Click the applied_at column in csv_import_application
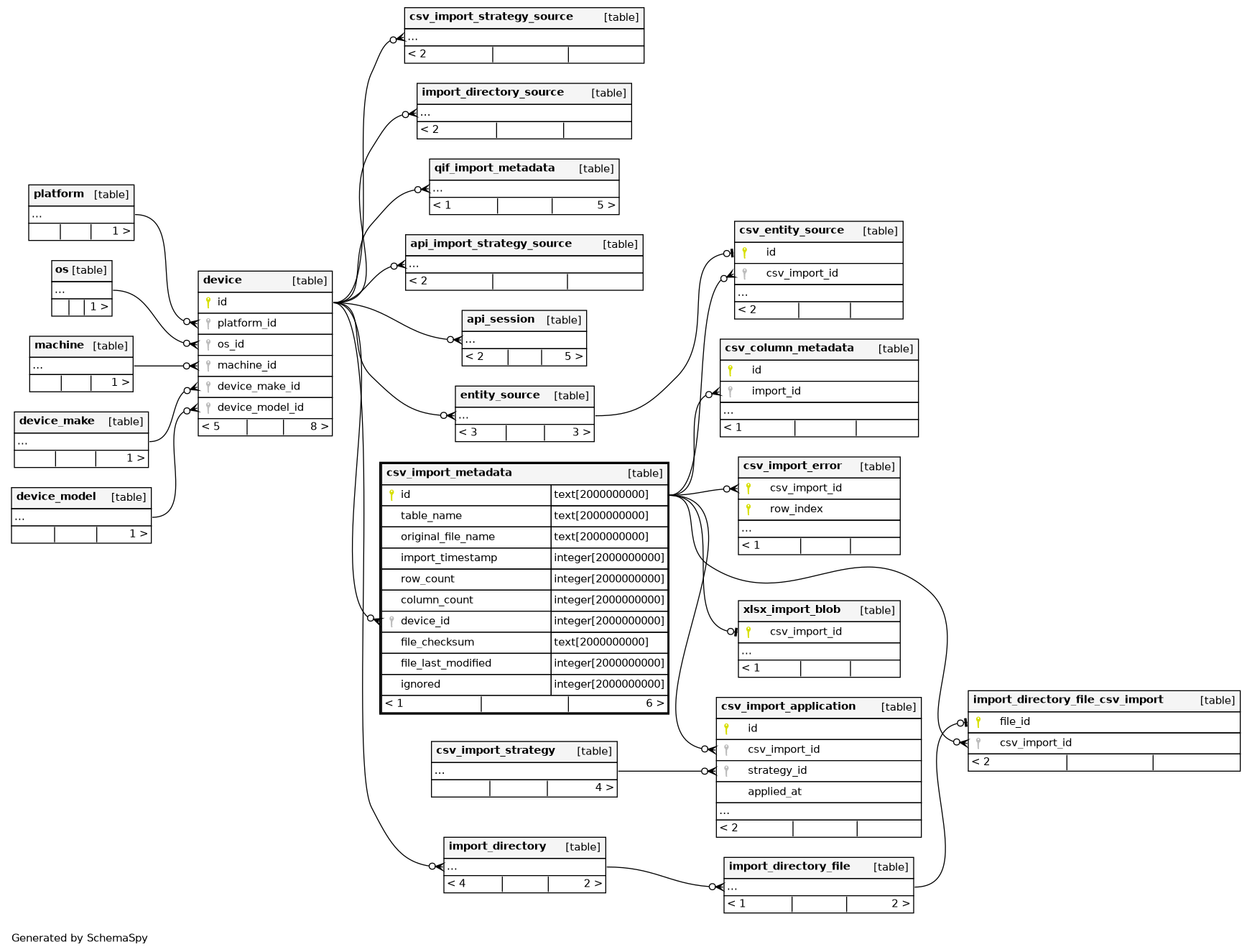1252x952 pixels. (x=819, y=792)
